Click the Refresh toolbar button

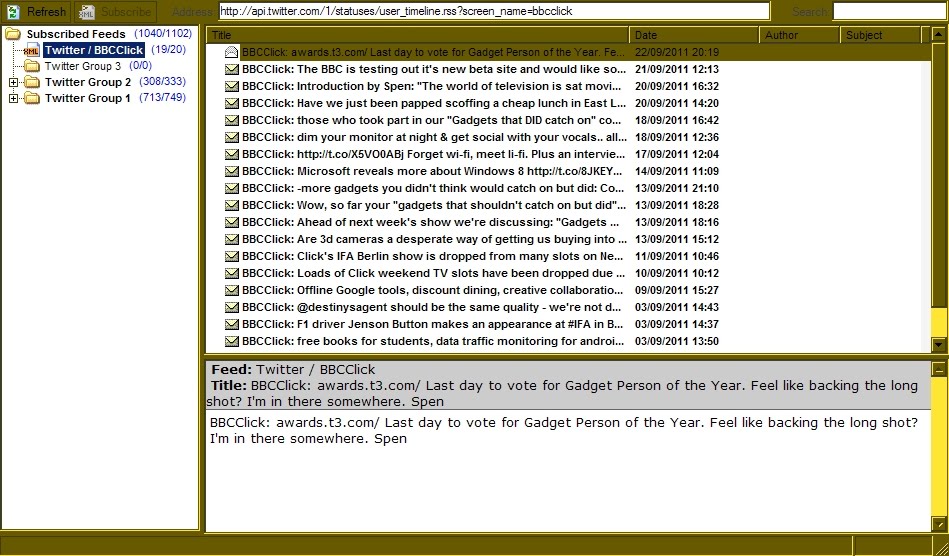click(37, 11)
